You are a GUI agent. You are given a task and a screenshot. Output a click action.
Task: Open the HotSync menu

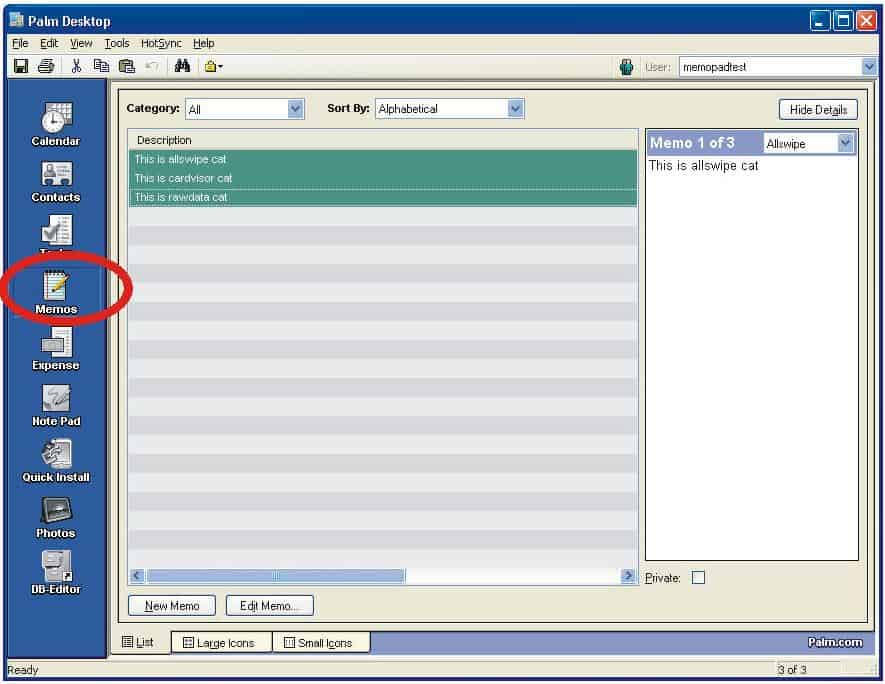coord(160,43)
